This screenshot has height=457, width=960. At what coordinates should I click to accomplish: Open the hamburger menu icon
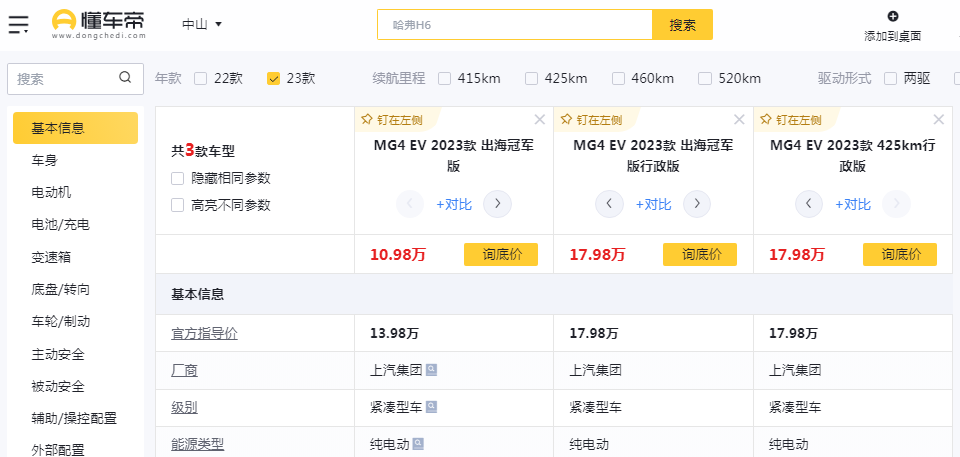tap(18, 25)
